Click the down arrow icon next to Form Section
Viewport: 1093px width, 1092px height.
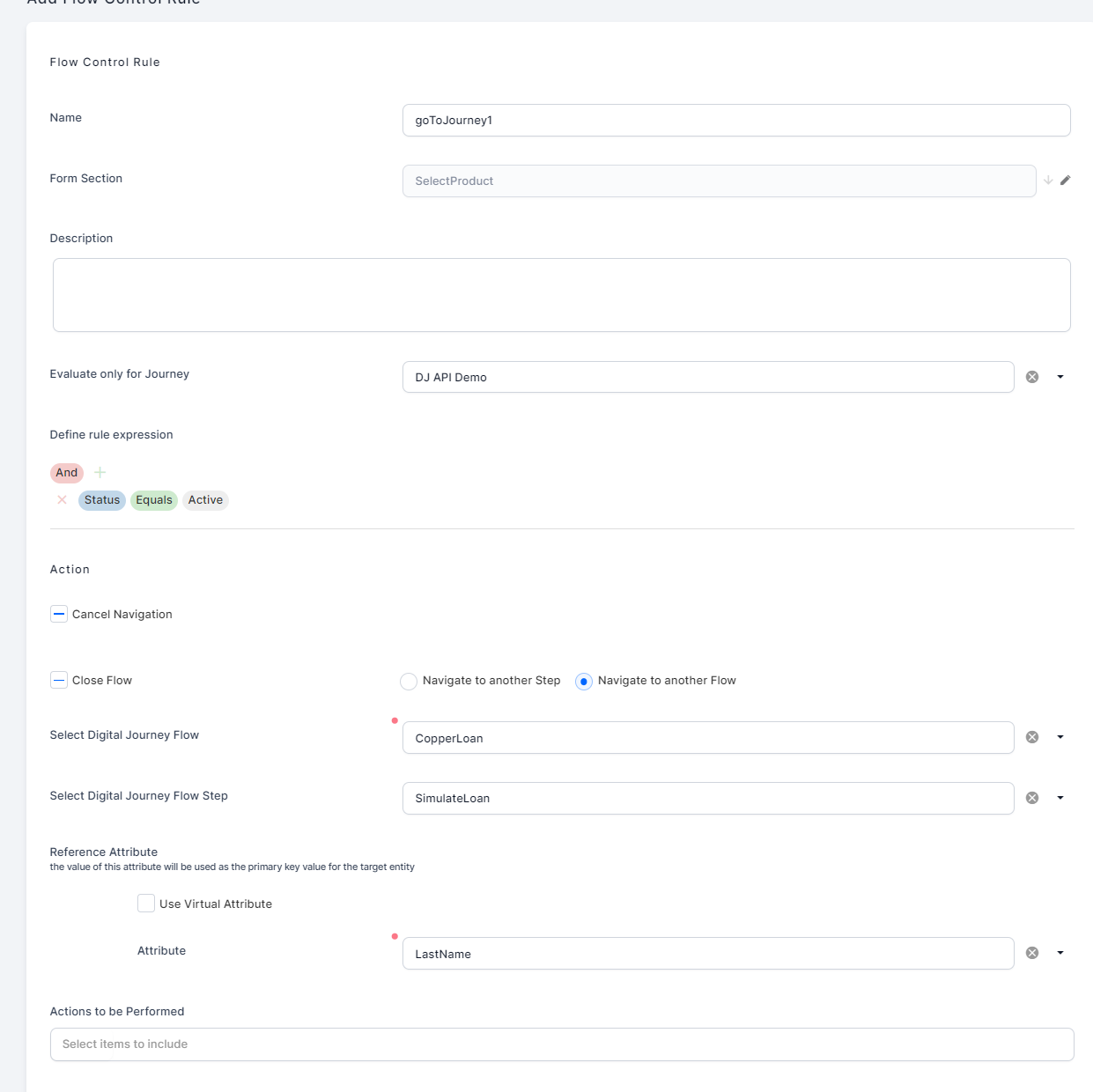(1048, 181)
